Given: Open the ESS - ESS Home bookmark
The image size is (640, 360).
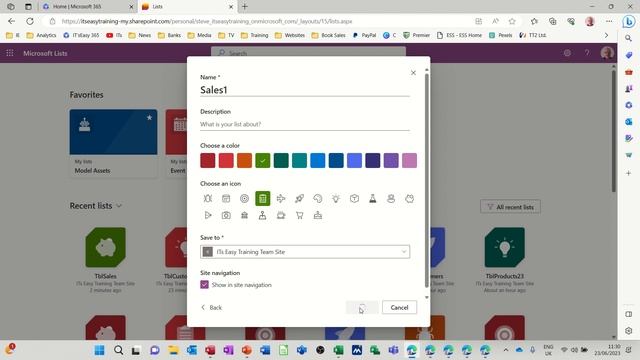Looking at the screenshot, I should tap(459, 36).
